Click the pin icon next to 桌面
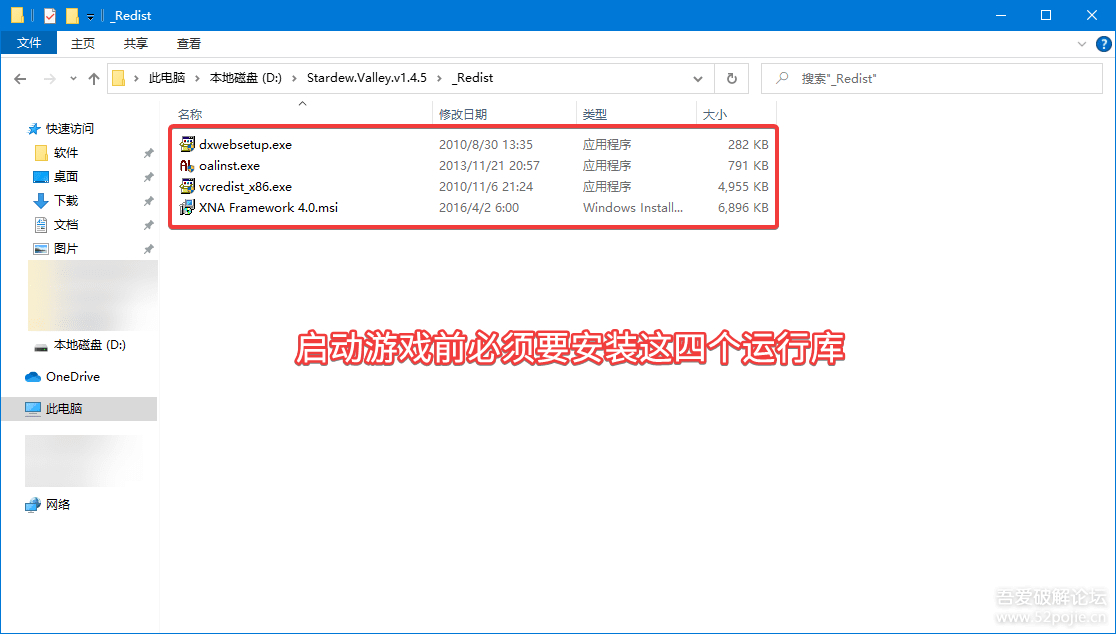Image resolution: width=1116 pixels, height=634 pixels. tap(148, 177)
